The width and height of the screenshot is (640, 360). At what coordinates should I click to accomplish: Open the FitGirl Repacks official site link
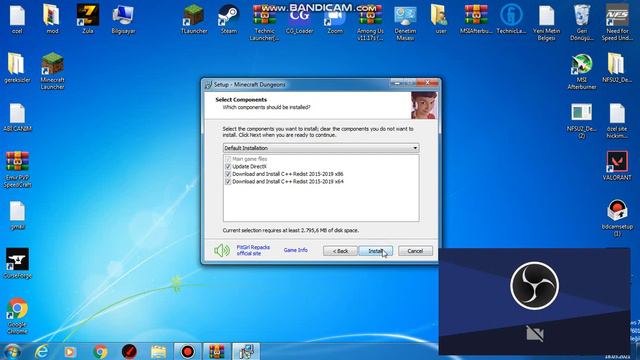[253, 250]
